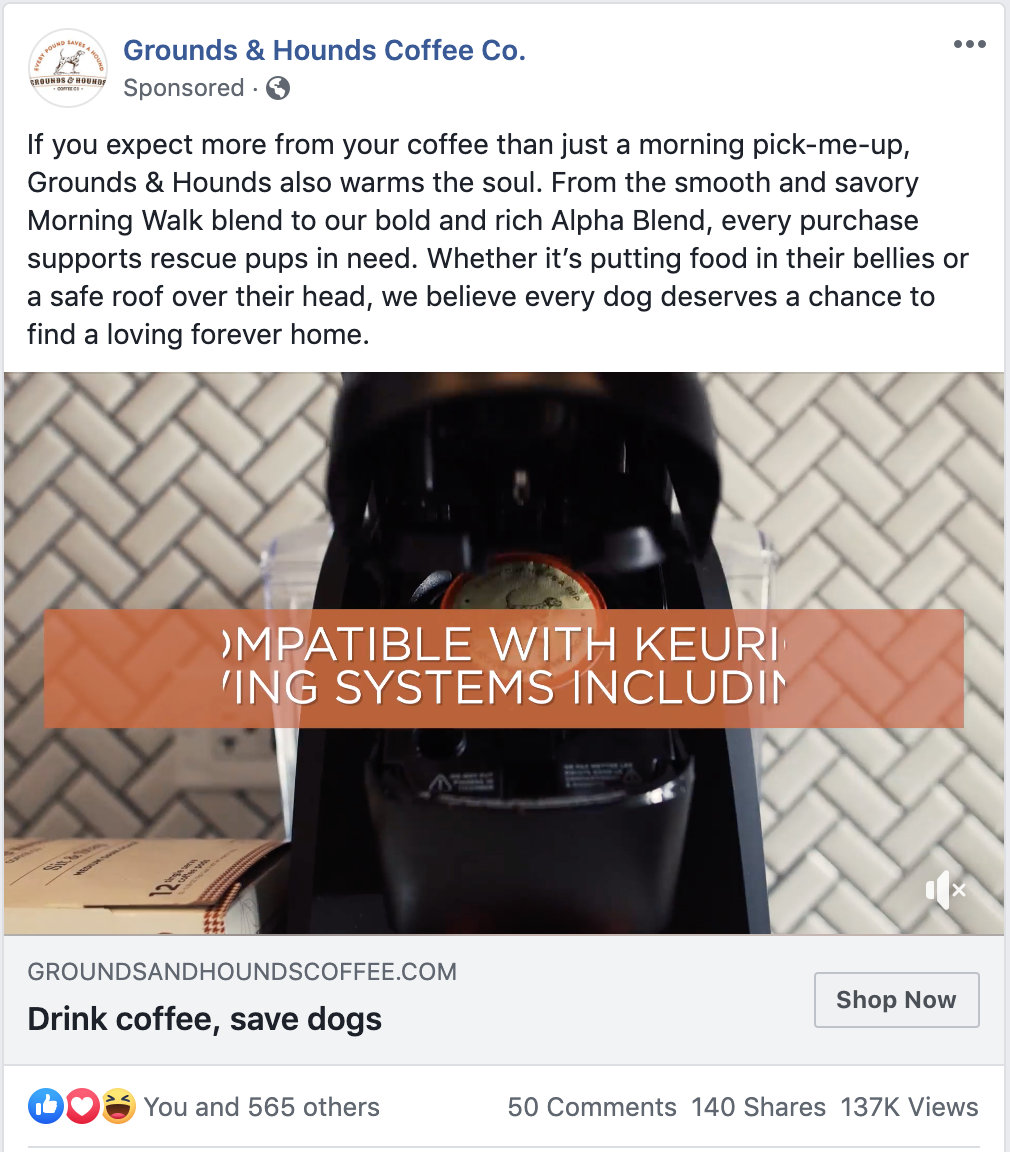Click the blue Like reaction icon
The image size is (1010, 1152).
(x=46, y=1106)
